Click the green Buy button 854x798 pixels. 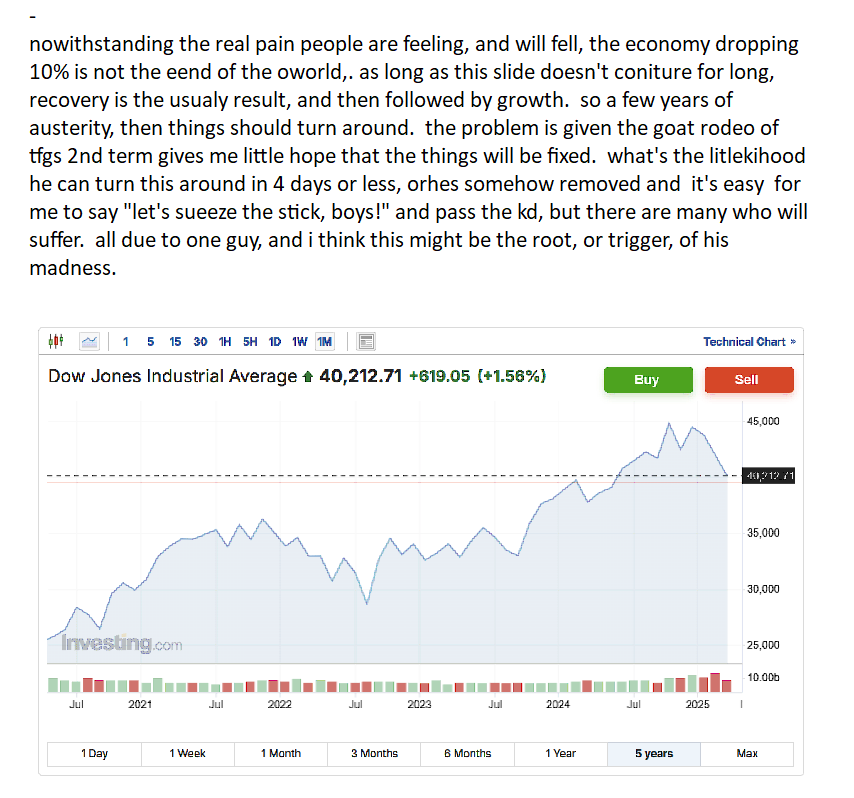(x=647, y=380)
